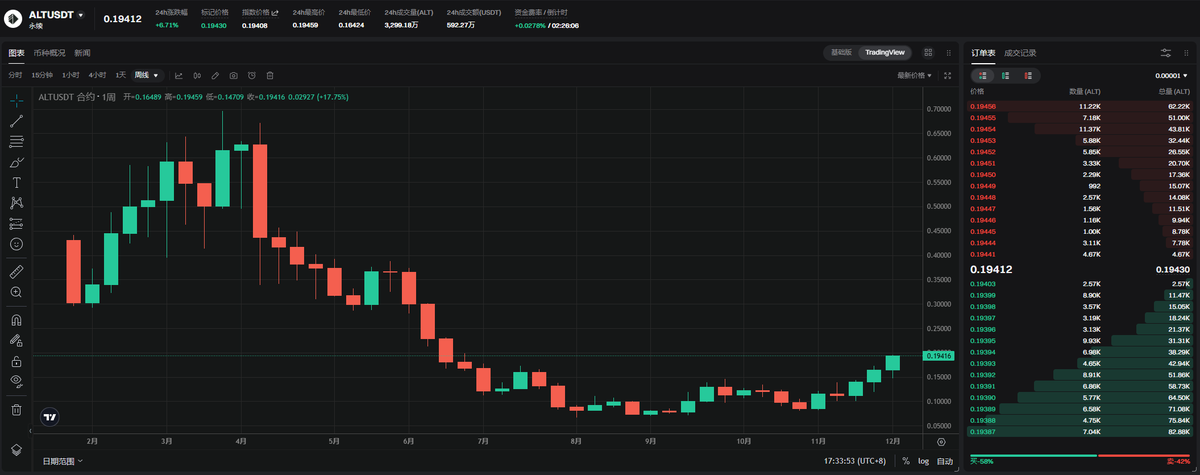Toggle lock all drawing tools

coord(16,361)
